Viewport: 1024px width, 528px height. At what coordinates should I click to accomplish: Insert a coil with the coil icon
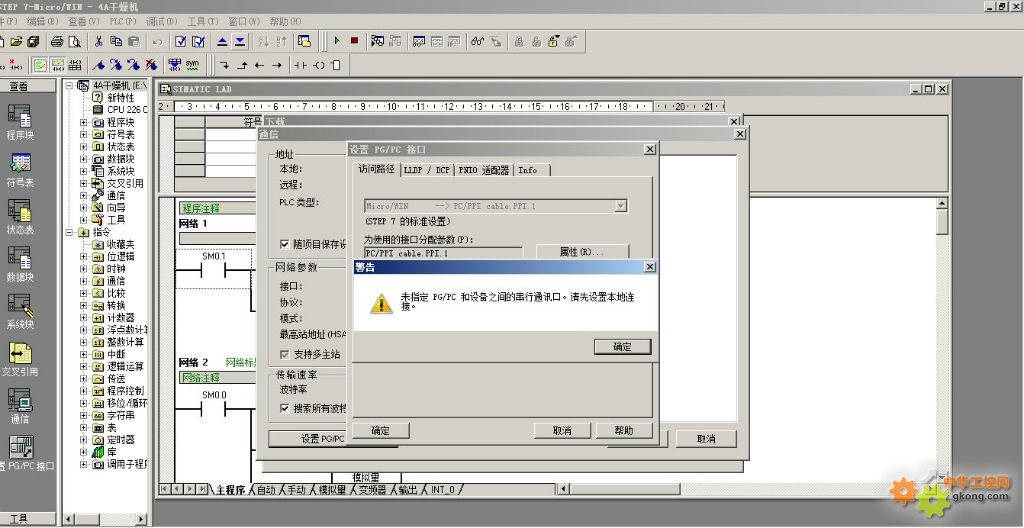coord(319,65)
